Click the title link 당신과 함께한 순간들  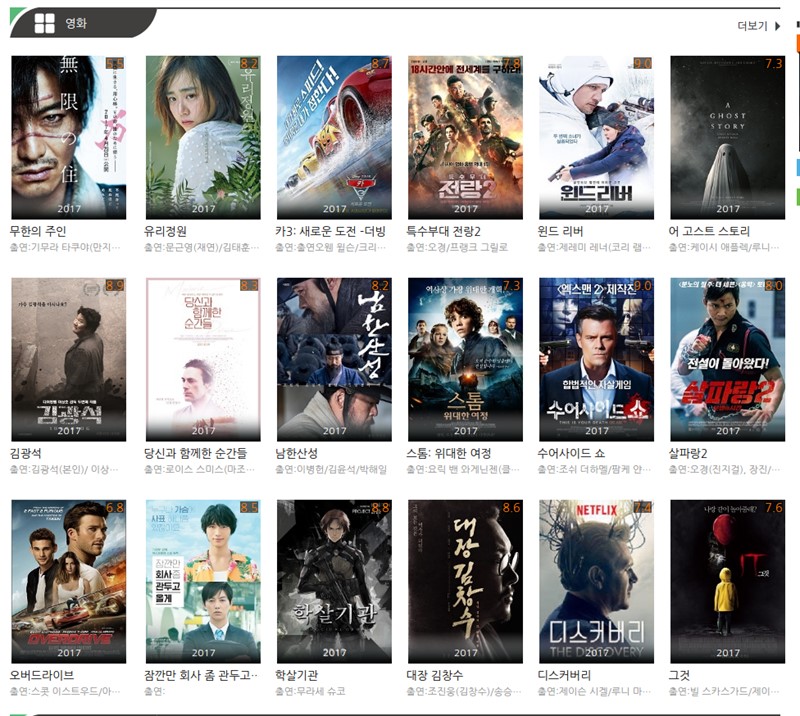[x=195, y=453]
